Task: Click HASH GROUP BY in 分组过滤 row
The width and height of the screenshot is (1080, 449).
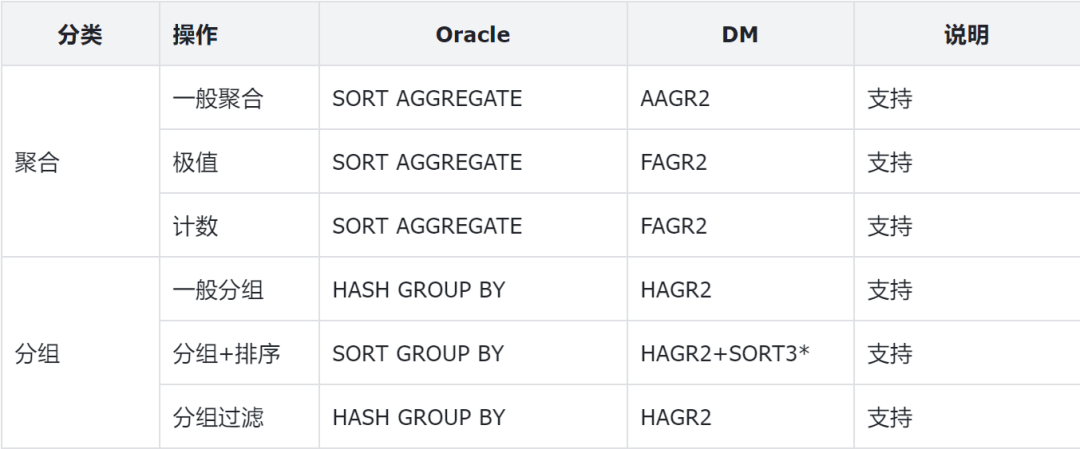Action: pos(419,418)
